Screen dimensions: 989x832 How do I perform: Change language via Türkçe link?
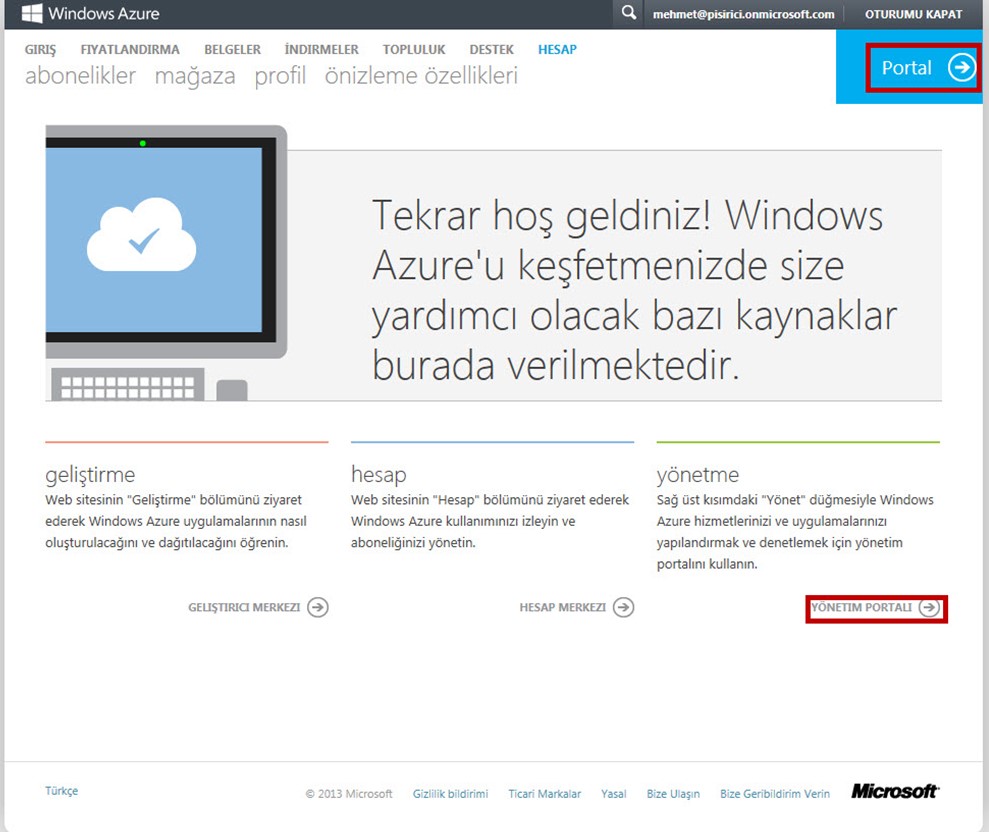pyautogui.click(x=61, y=791)
